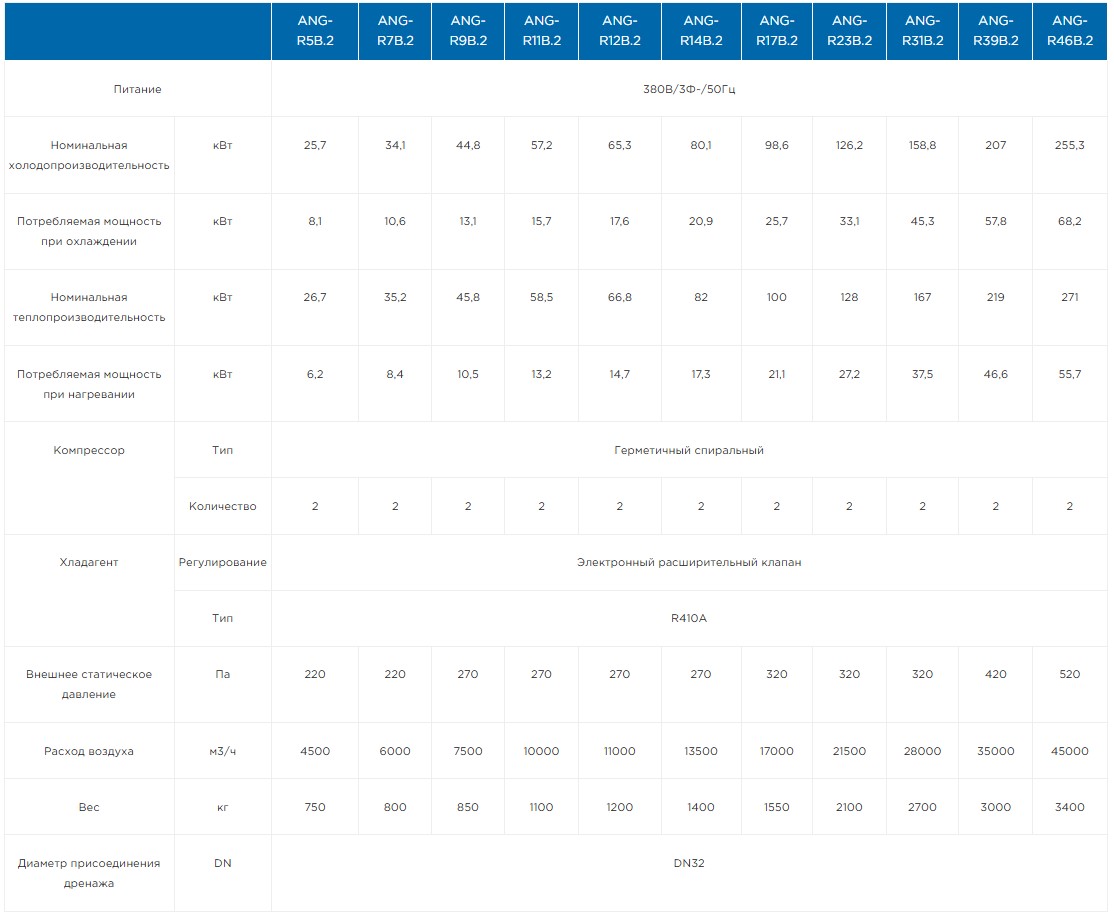This screenshot has width=1114, height=919.
Task: Click the ANG-R46B.2 column header
Action: (x=1069, y=30)
